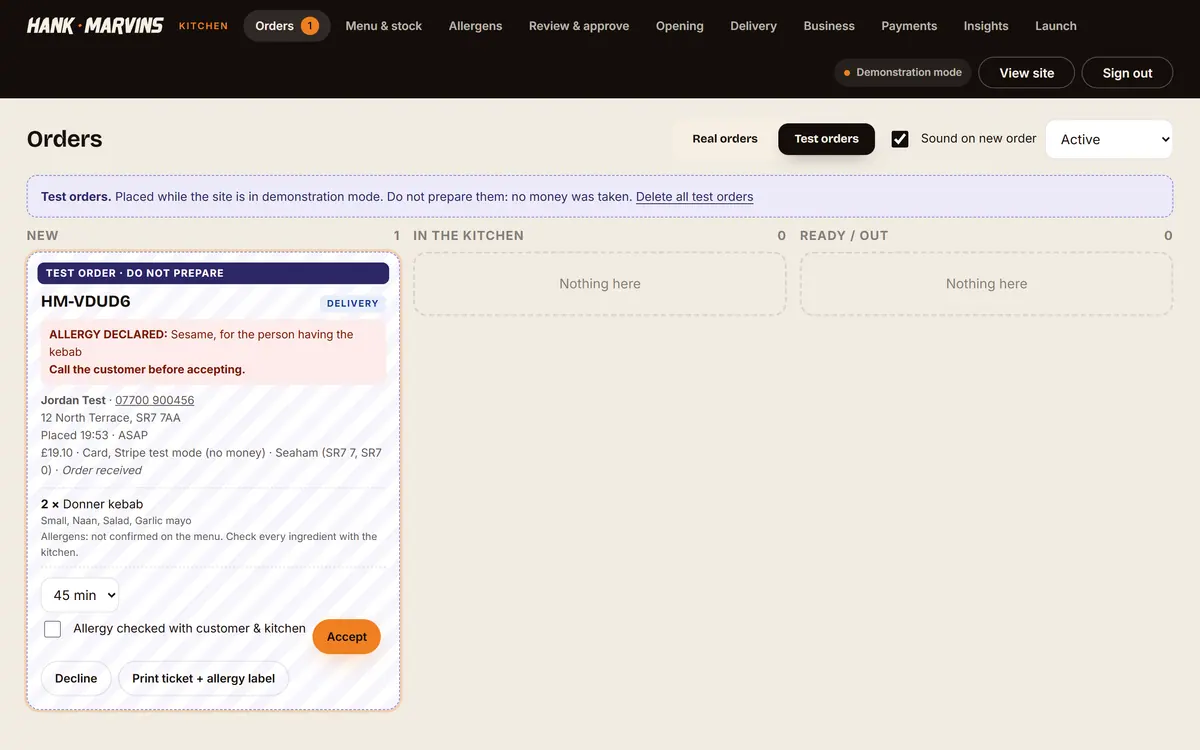Screen dimensions: 1200x750
Task: Open the Menu & stock tab
Action: pyautogui.click(x=384, y=26)
